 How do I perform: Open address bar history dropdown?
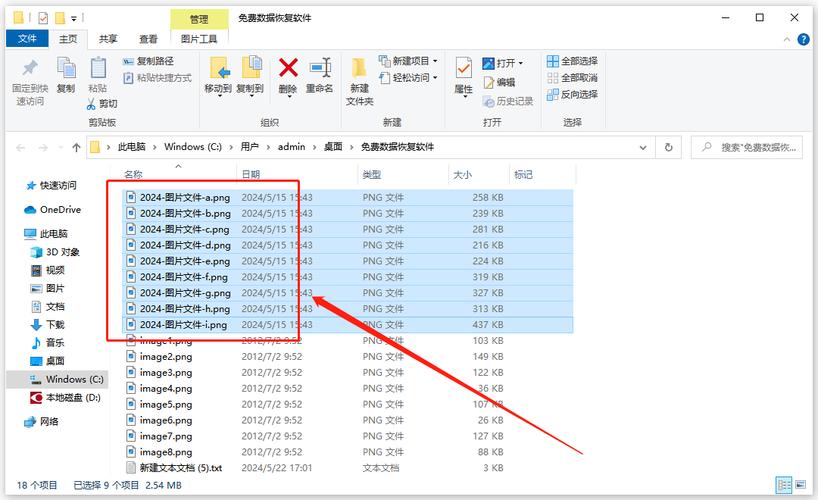(x=643, y=148)
